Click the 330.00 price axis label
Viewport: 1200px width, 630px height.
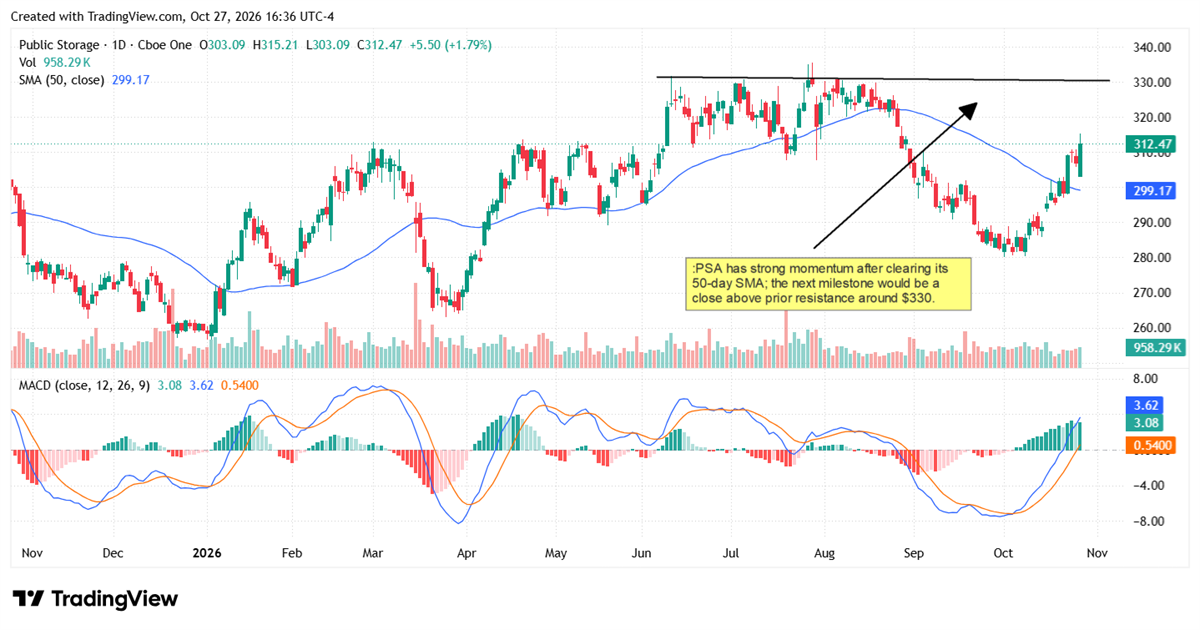(x=1151, y=82)
